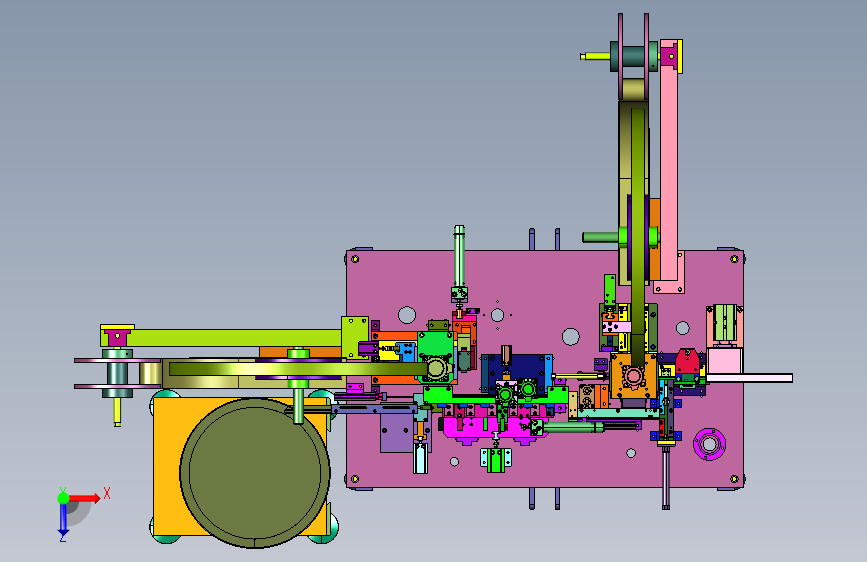Click the blue Z axis arrow

(x=63, y=520)
